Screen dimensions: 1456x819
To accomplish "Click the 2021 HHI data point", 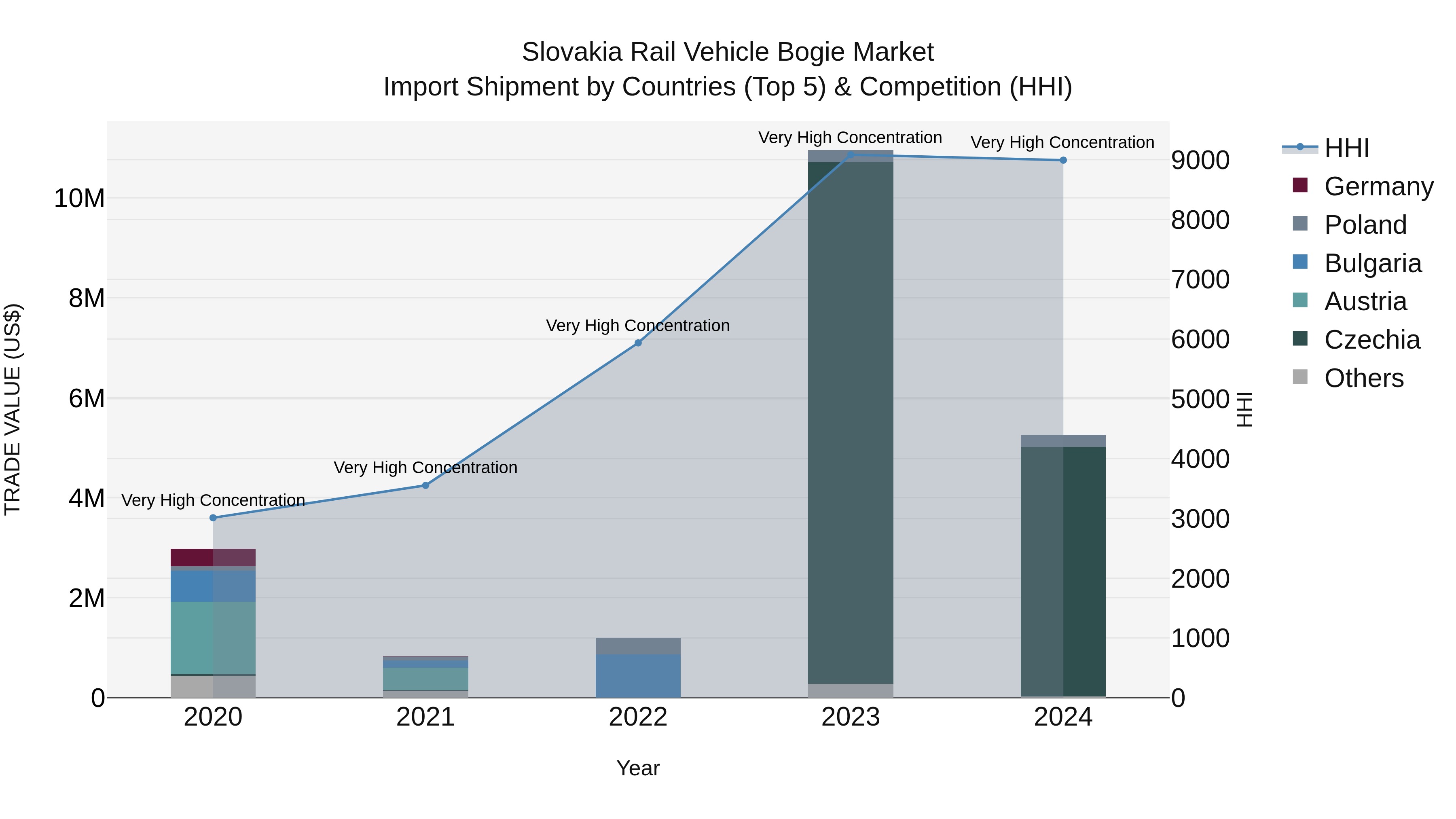I will click(x=425, y=485).
